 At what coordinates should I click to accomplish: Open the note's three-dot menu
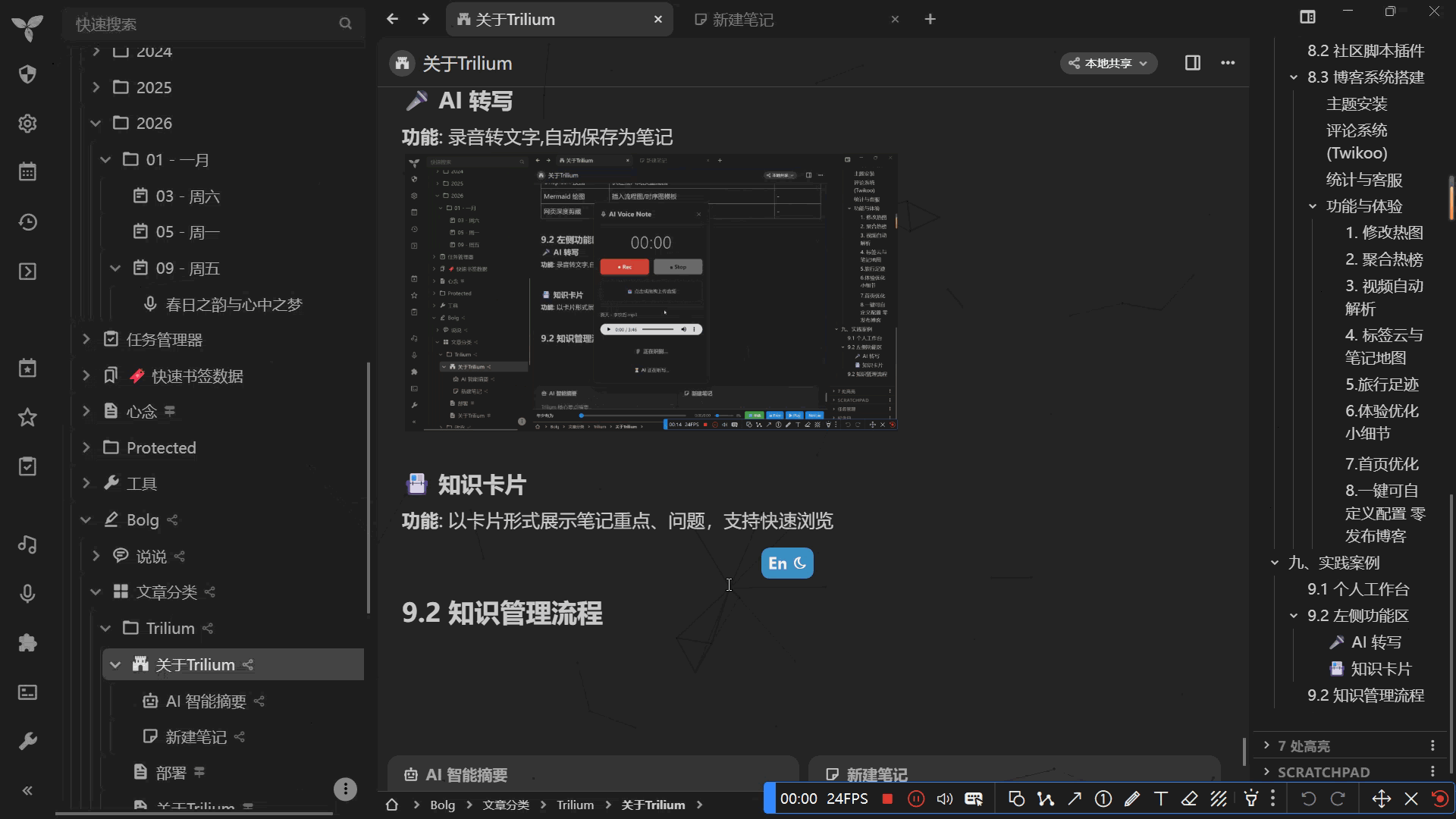click(x=1228, y=63)
